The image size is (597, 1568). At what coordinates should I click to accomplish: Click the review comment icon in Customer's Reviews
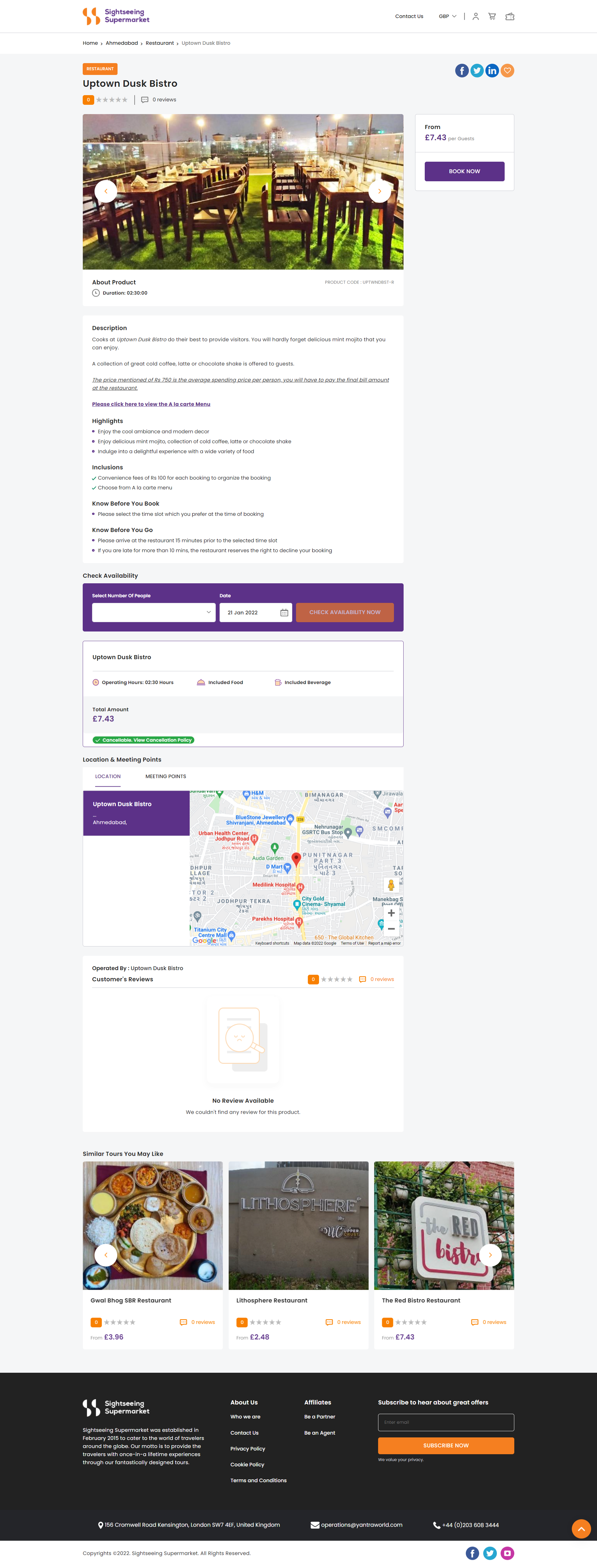(x=363, y=979)
